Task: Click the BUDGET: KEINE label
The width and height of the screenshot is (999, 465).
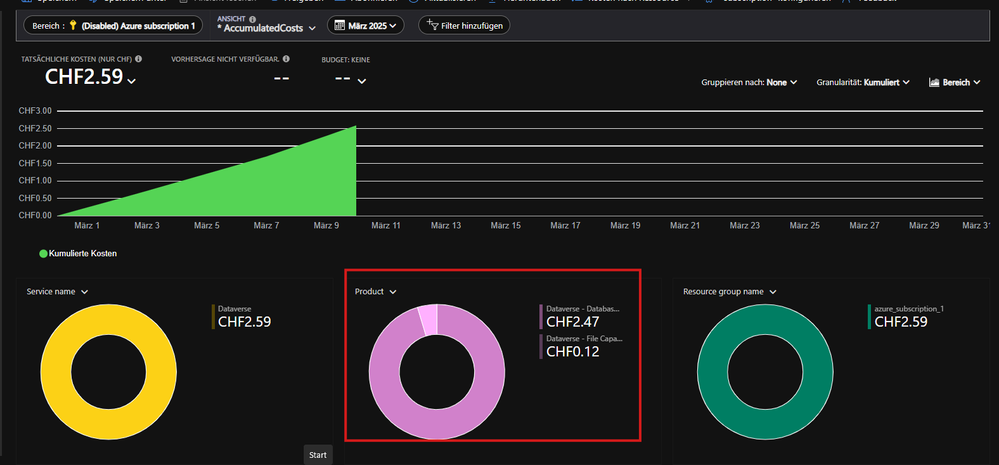Action: (x=345, y=60)
